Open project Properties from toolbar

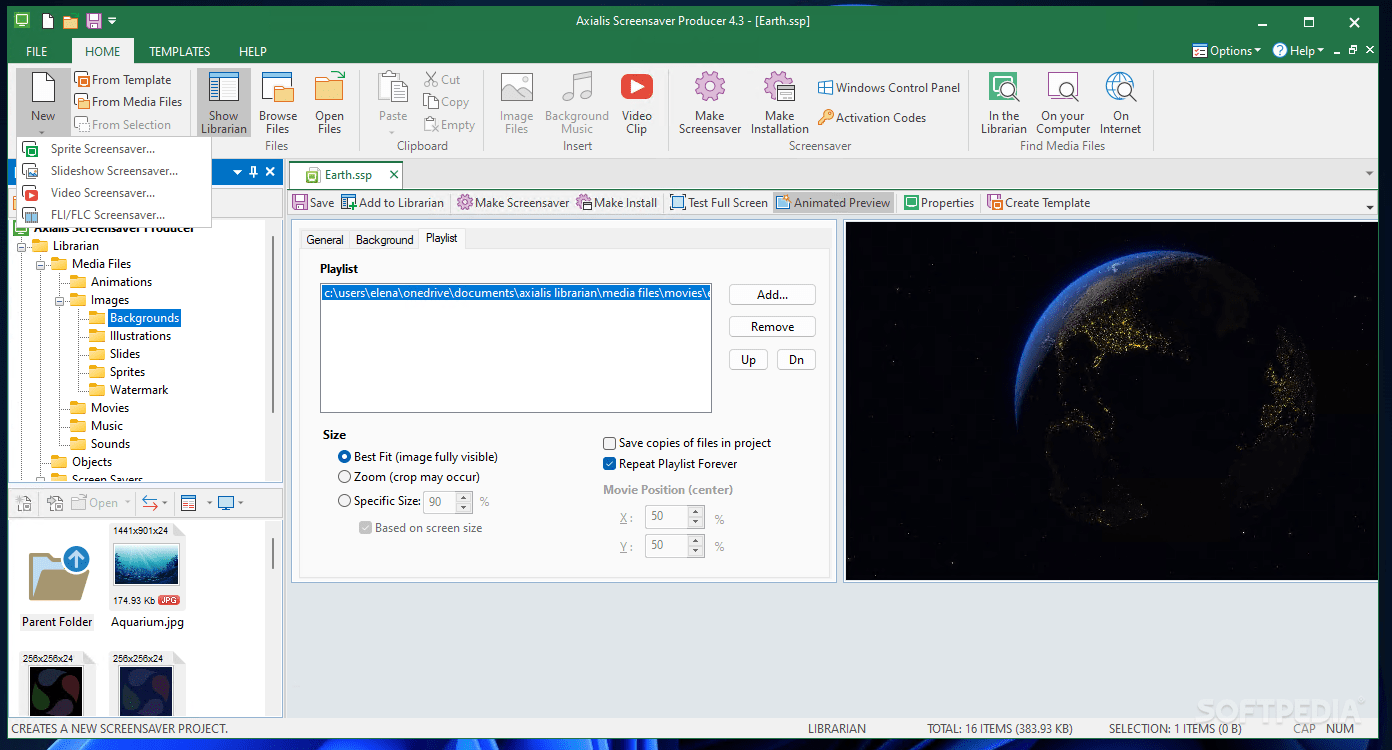[939, 203]
